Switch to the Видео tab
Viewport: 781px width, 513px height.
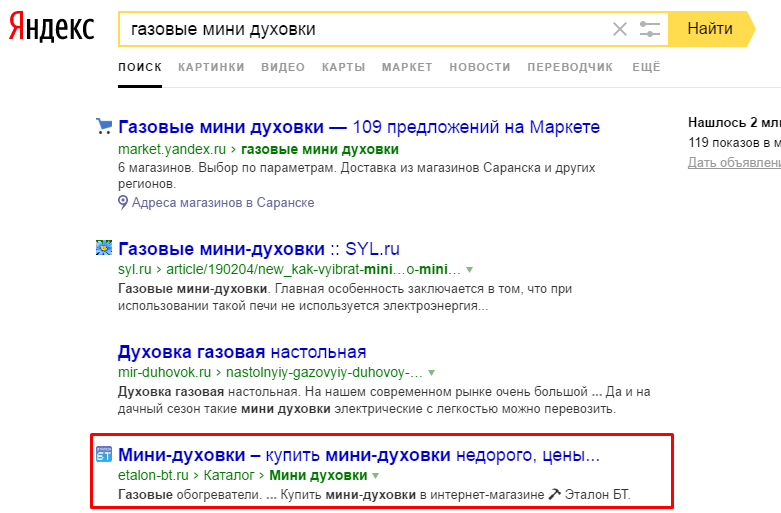pos(283,67)
